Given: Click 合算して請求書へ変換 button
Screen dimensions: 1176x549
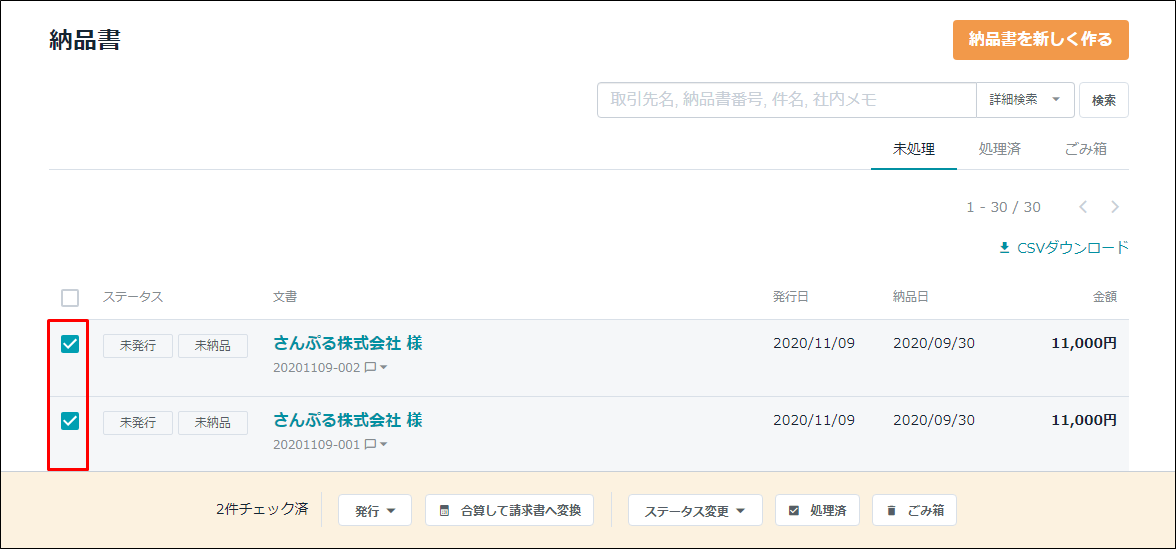Looking at the screenshot, I should [x=508, y=511].
